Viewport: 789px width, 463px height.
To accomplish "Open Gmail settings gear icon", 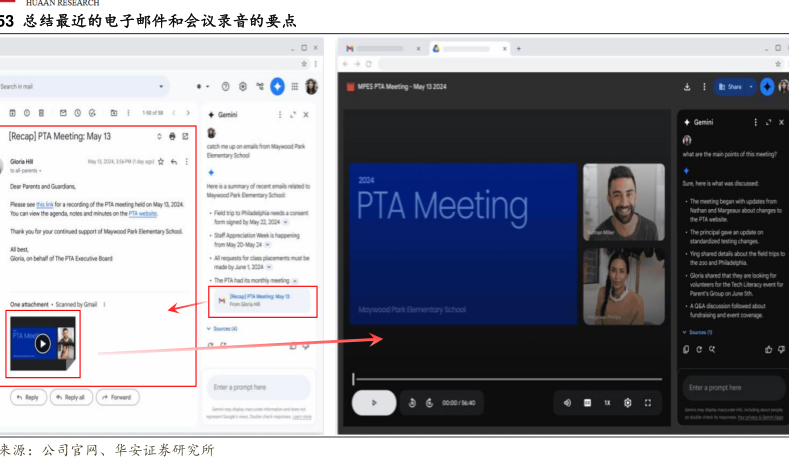I will pos(243,87).
